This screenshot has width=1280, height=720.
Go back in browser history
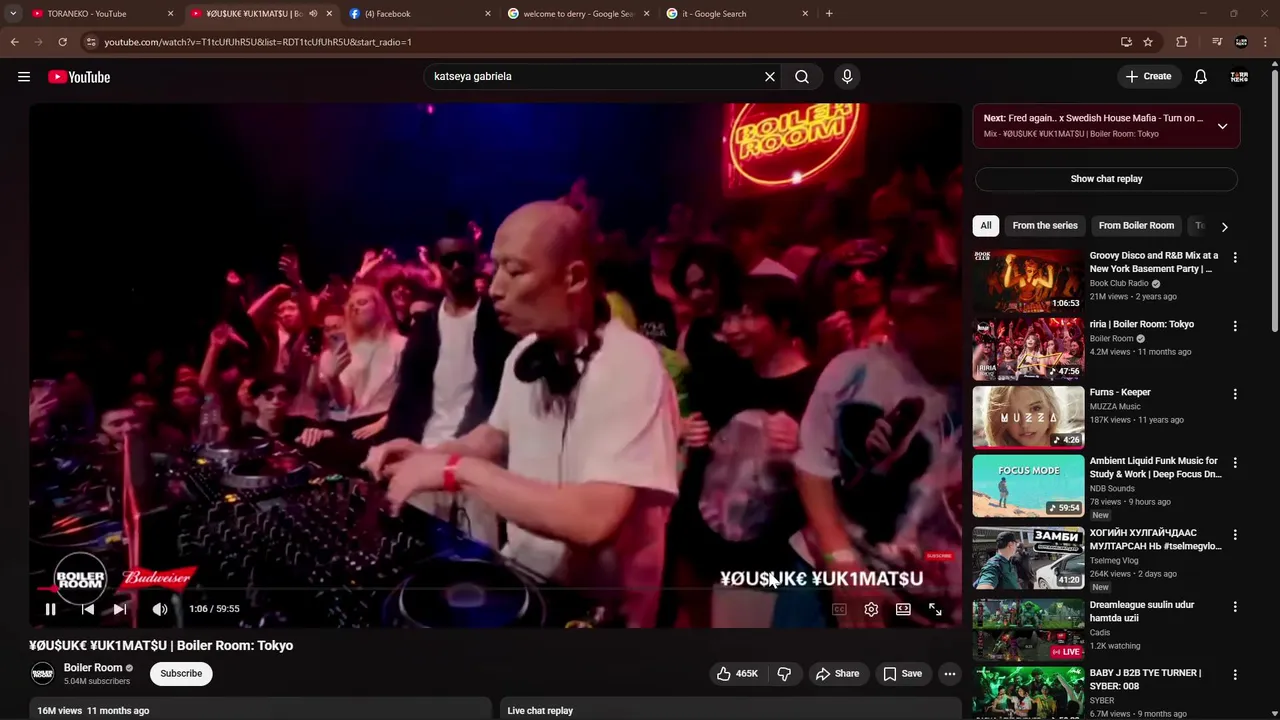coord(15,42)
